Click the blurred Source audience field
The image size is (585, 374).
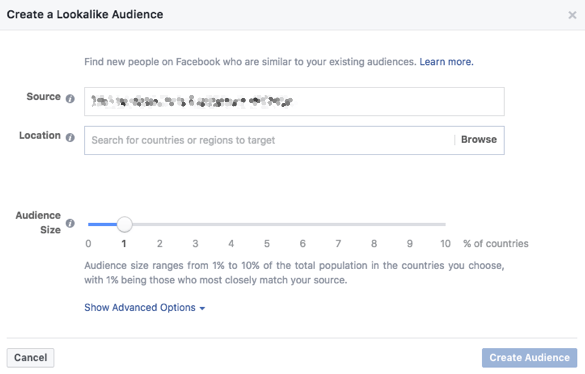point(294,102)
